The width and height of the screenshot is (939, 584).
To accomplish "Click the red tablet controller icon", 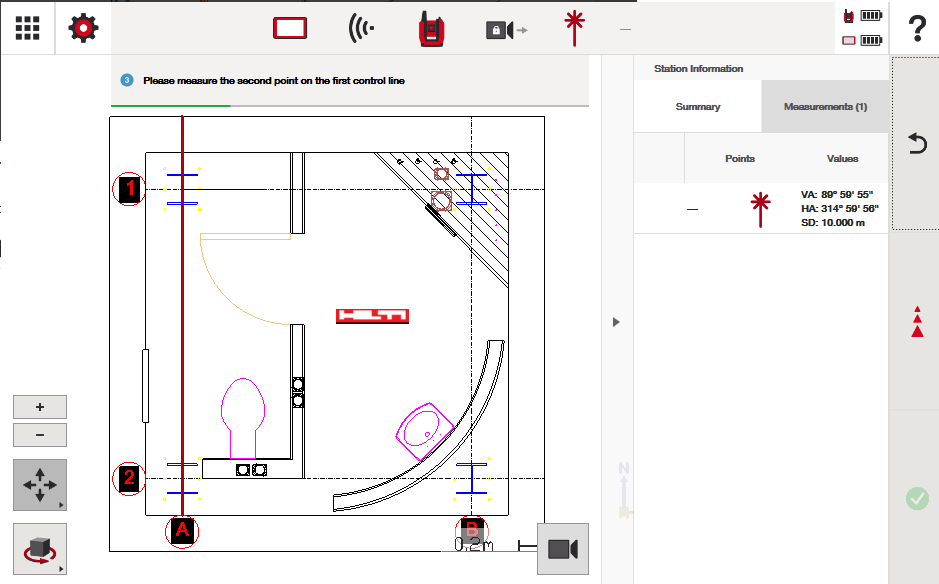I will 290,29.
